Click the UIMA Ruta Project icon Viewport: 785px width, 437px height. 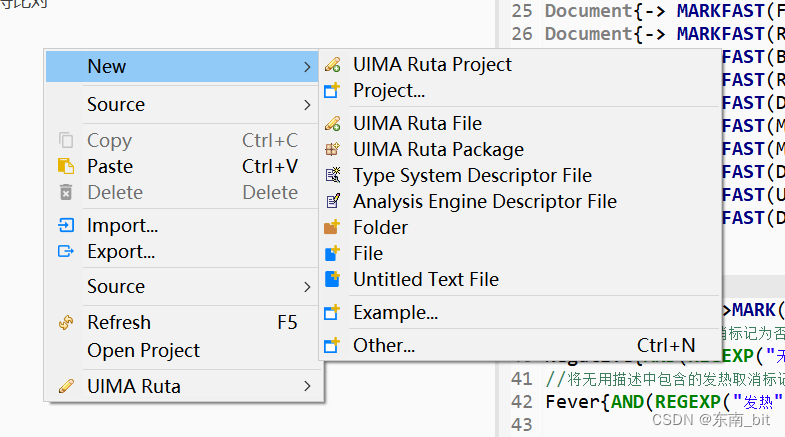tap(333, 65)
